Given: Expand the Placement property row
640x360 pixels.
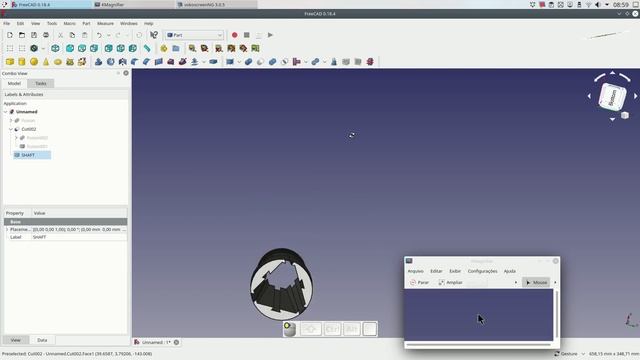Looking at the screenshot, I should (7, 229).
